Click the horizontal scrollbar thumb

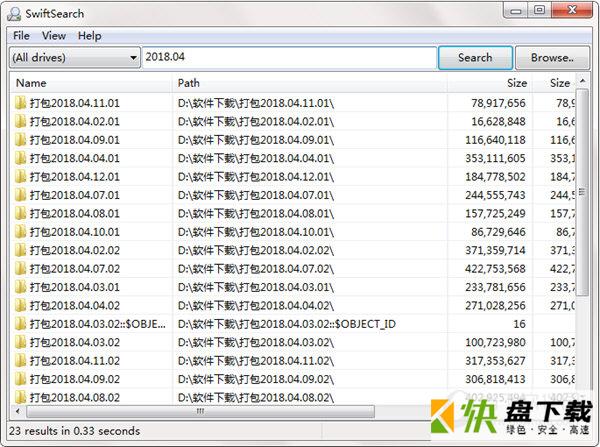point(200,411)
